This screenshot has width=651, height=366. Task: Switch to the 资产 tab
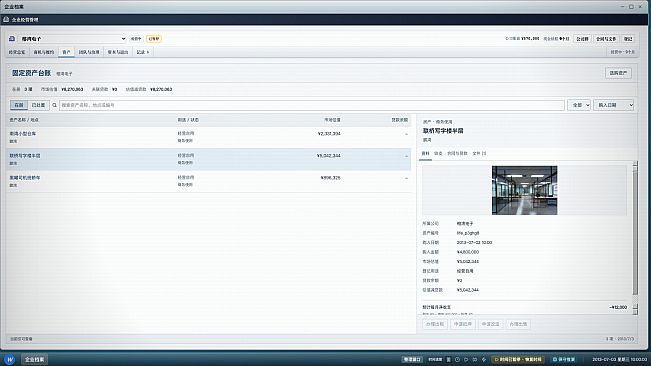click(66, 52)
